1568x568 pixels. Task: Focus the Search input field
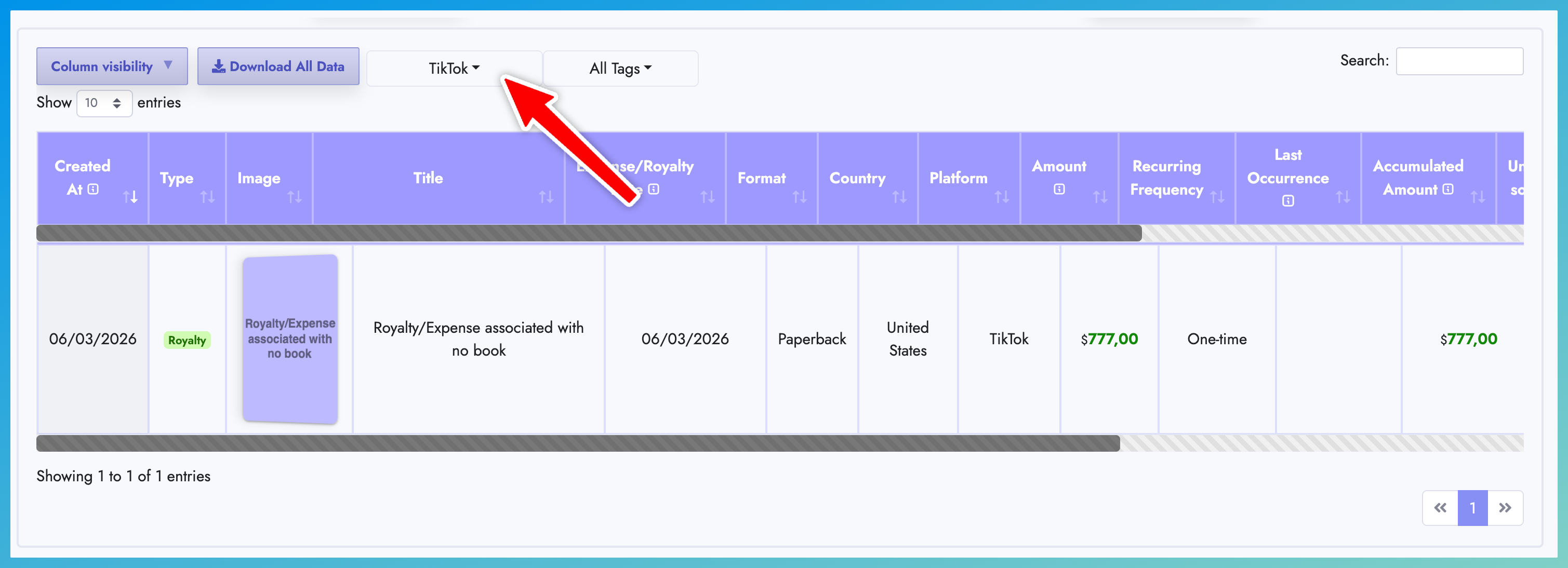click(1459, 61)
